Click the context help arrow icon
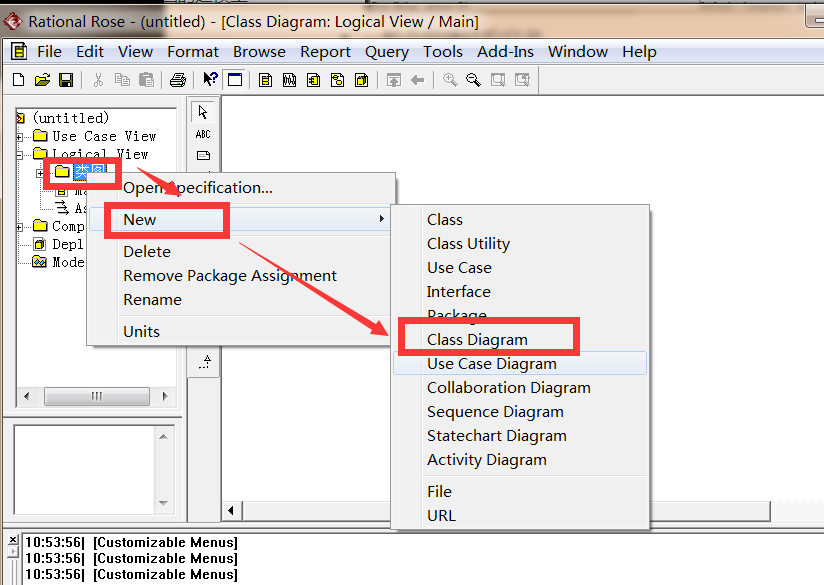 [x=210, y=80]
